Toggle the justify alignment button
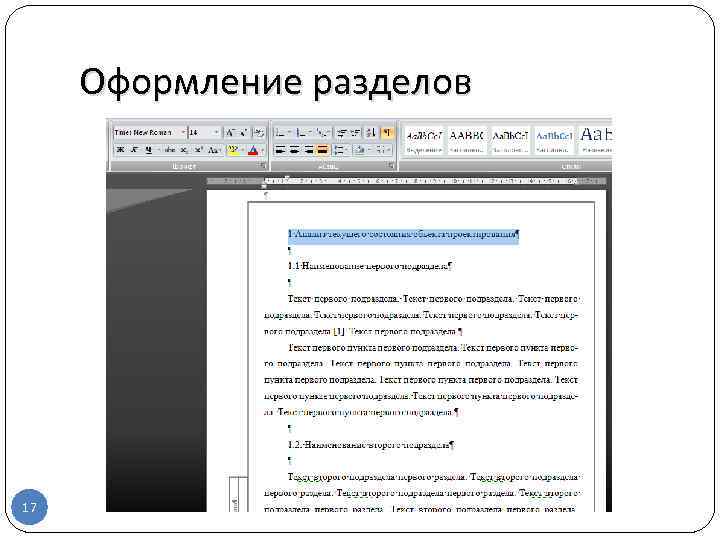The image size is (720, 540). tap(323, 150)
